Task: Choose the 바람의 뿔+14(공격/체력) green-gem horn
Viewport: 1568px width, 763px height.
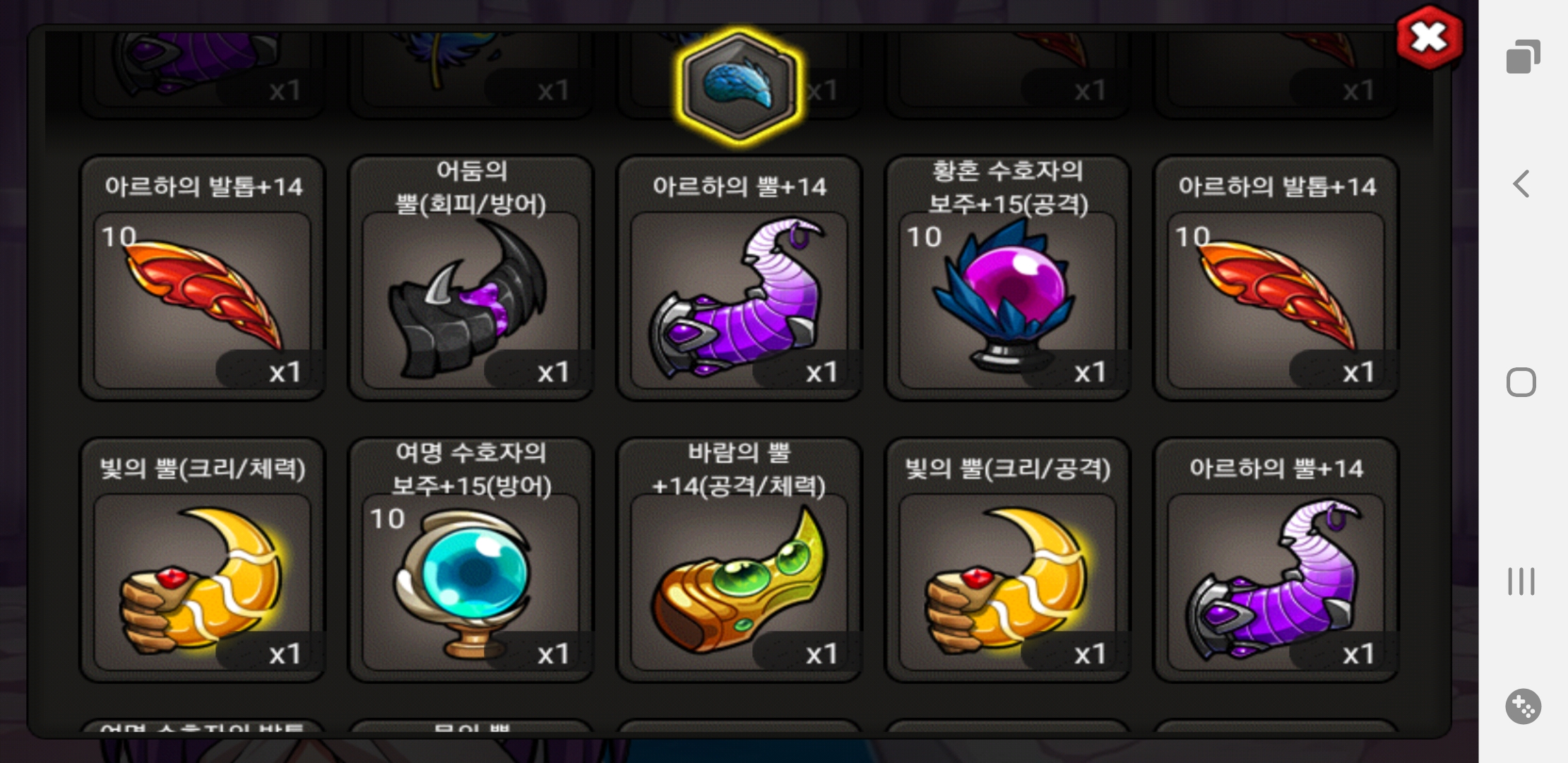Action: [x=740, y=560]
